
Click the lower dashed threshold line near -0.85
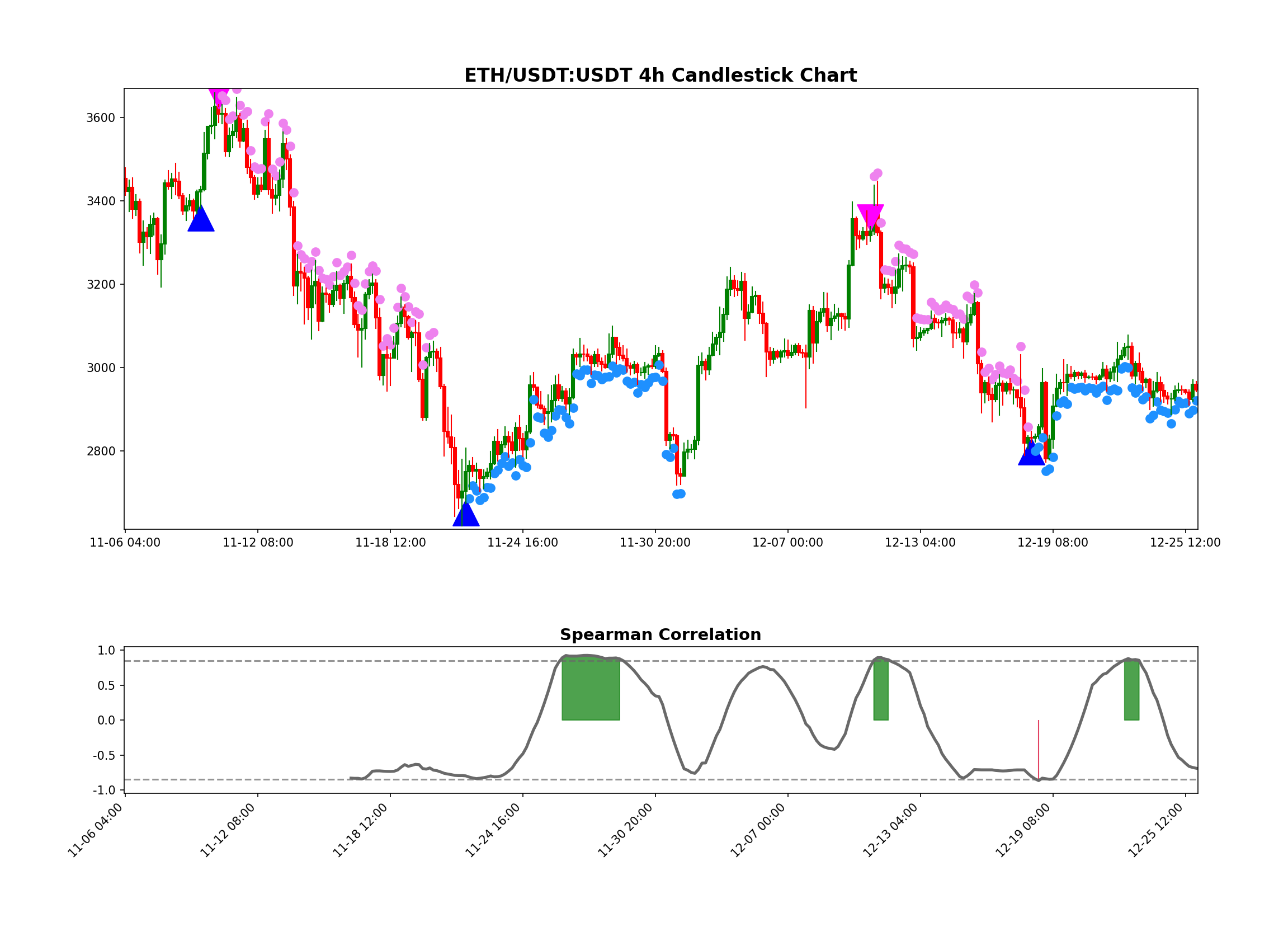click(398, 779)
